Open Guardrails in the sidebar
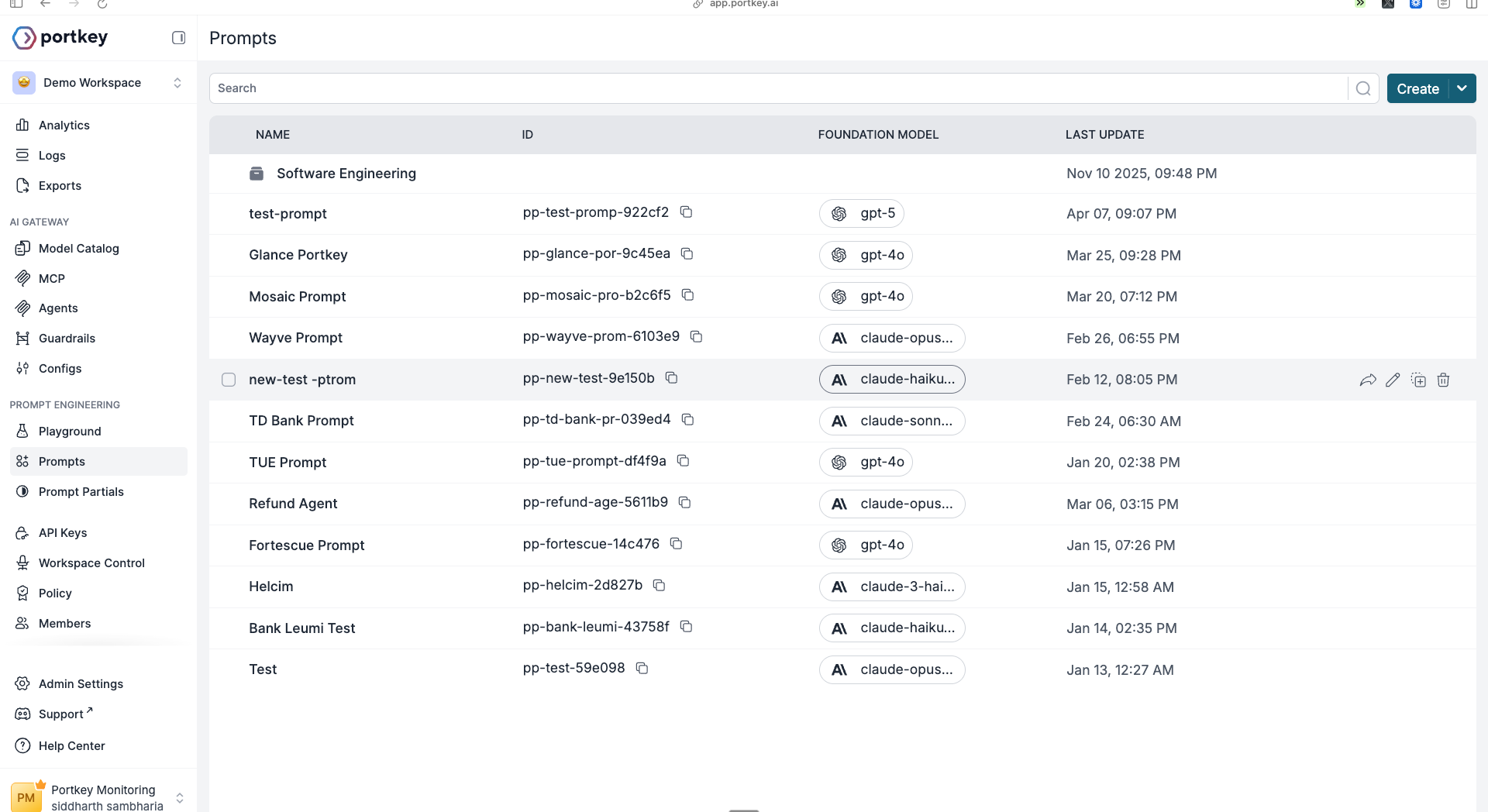This screenshot has width=1488, height=812. [67, 339]
